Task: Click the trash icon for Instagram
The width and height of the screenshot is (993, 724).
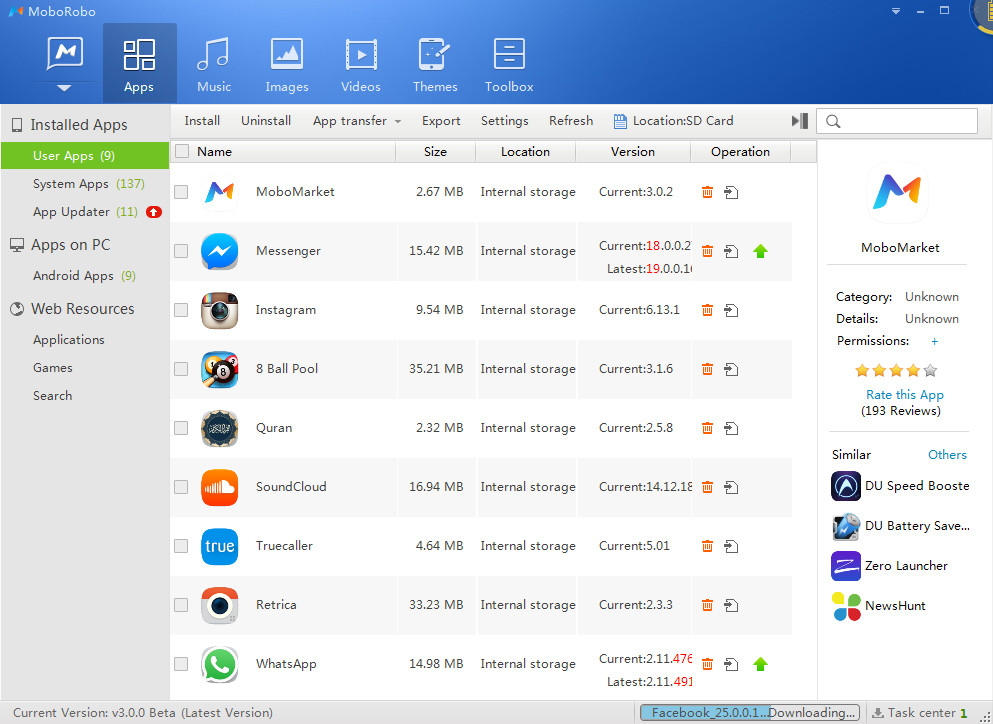Action: coord(707,310)
